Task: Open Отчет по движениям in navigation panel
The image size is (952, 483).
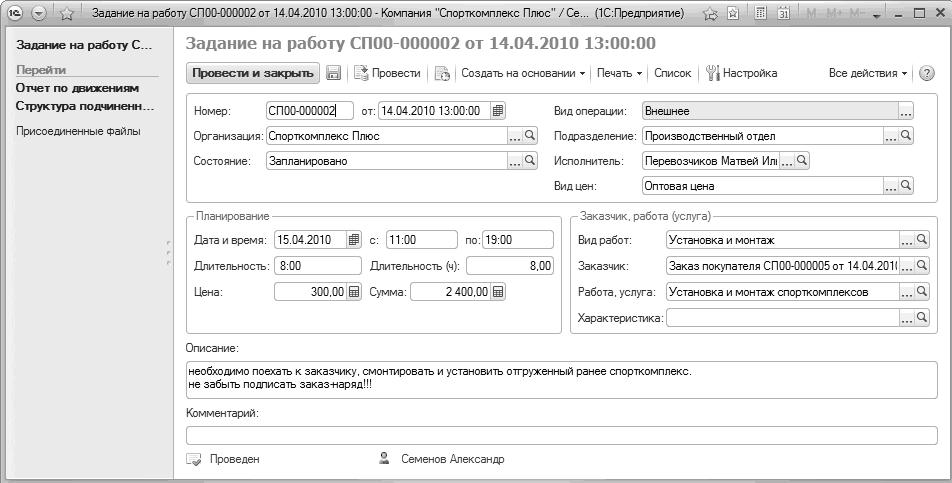Action: pos(77,88)
